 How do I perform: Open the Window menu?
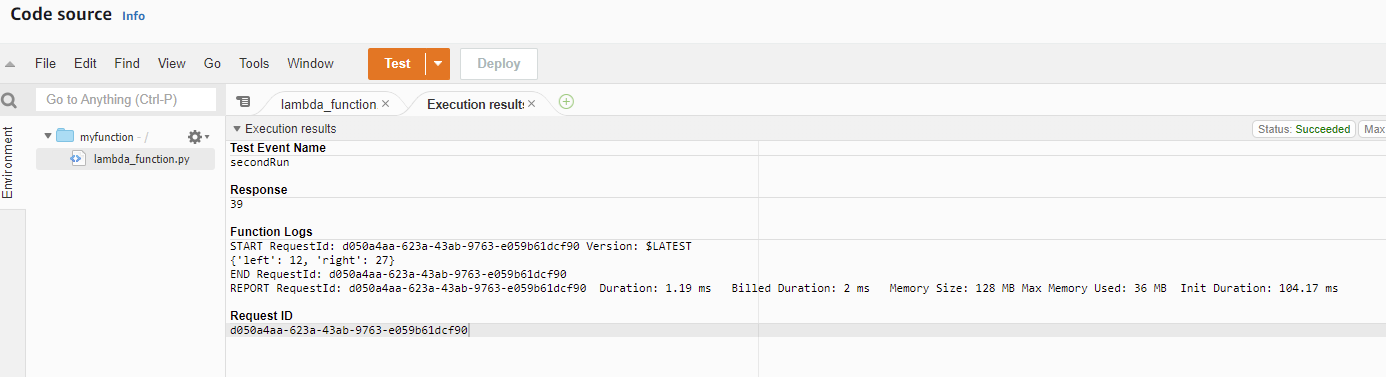[x=310, y=63]
